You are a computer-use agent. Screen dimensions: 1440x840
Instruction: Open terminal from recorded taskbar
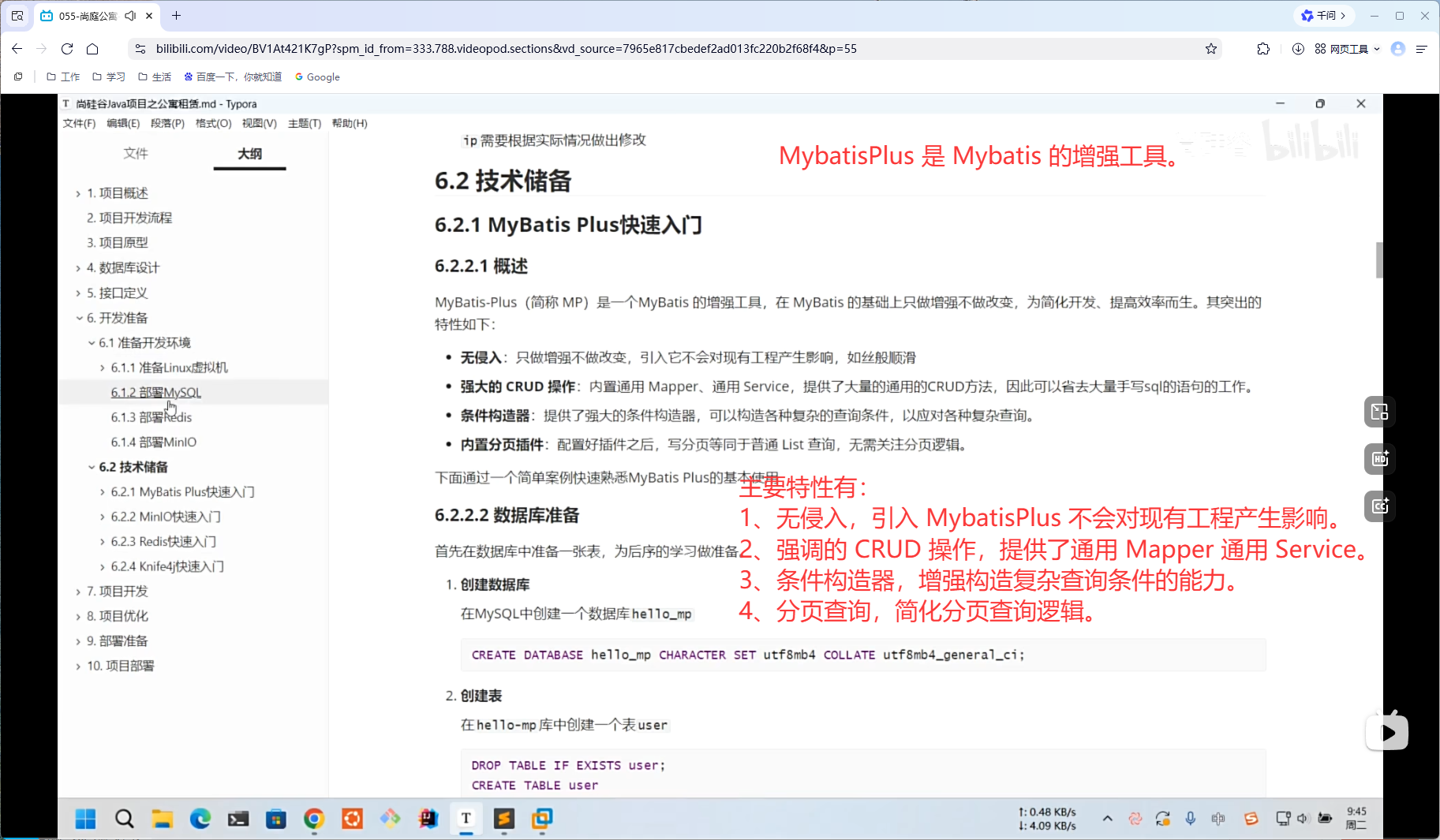[238, 819]
